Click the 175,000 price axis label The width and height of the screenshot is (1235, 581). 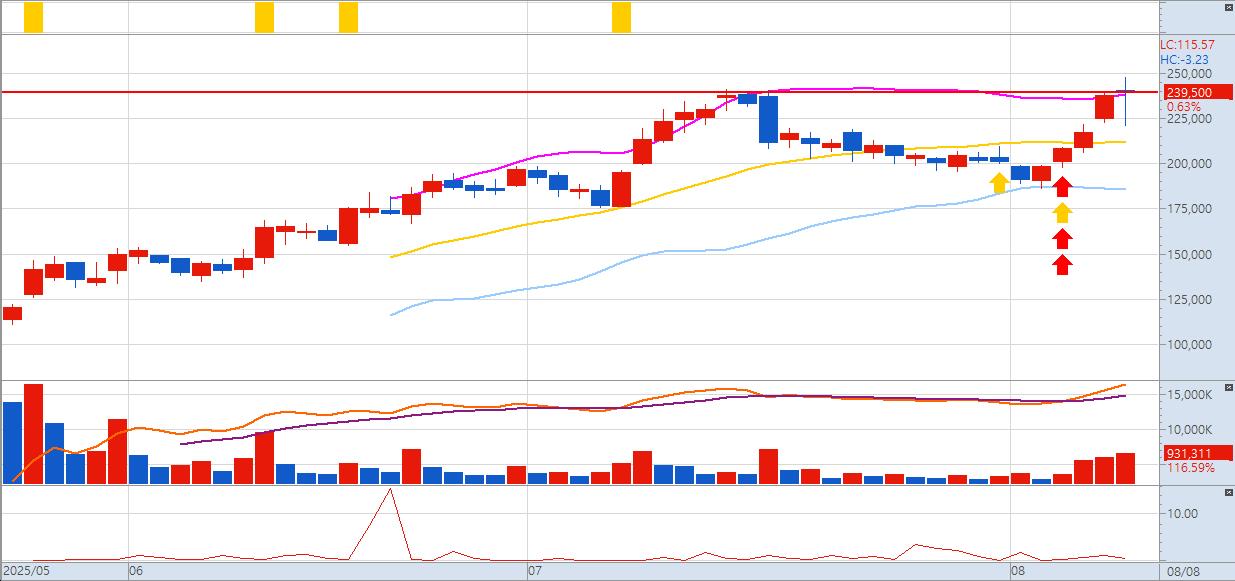tap(1189, 209)
